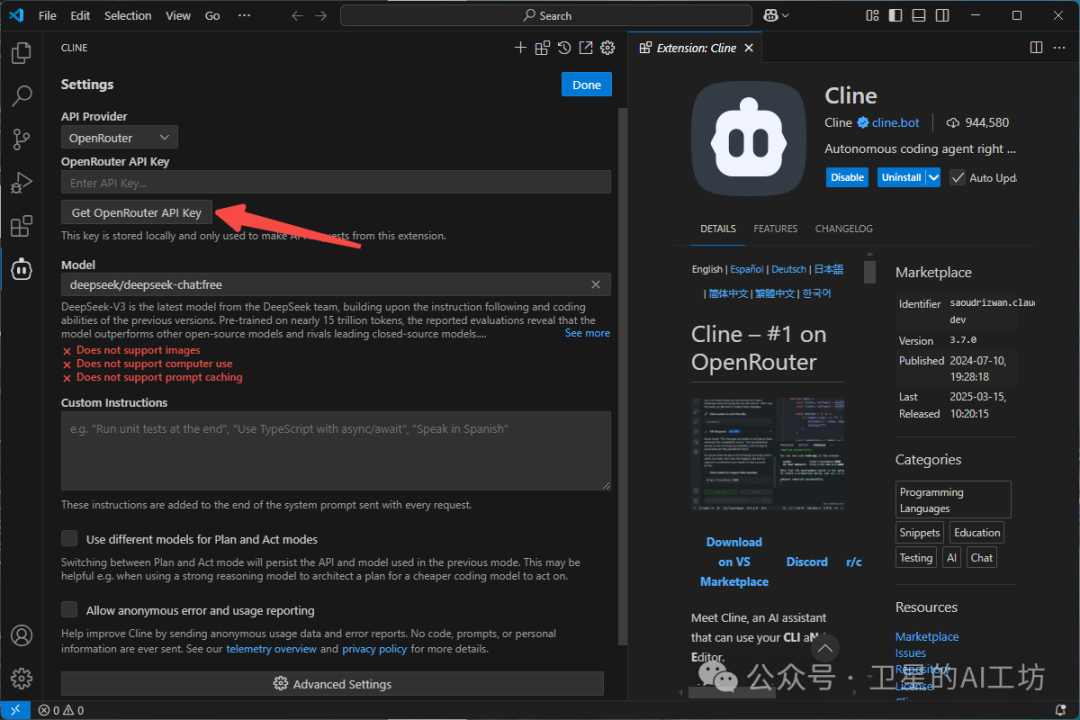Viewport: 1080px width, 720px height.
Task: View Cline task history with clock icon
Action: click(563, 47)
